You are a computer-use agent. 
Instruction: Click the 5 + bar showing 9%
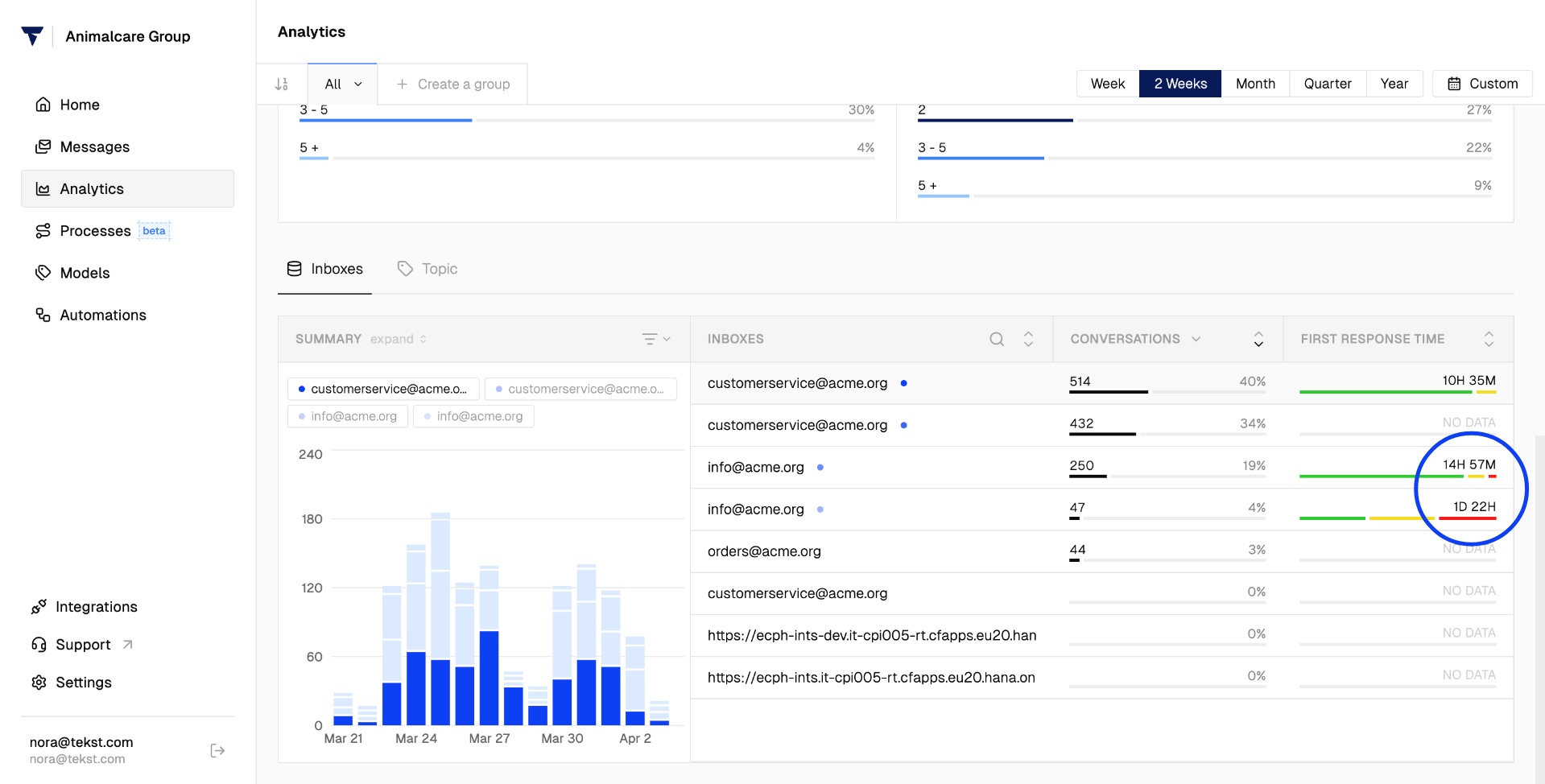tap(1204, 196)
